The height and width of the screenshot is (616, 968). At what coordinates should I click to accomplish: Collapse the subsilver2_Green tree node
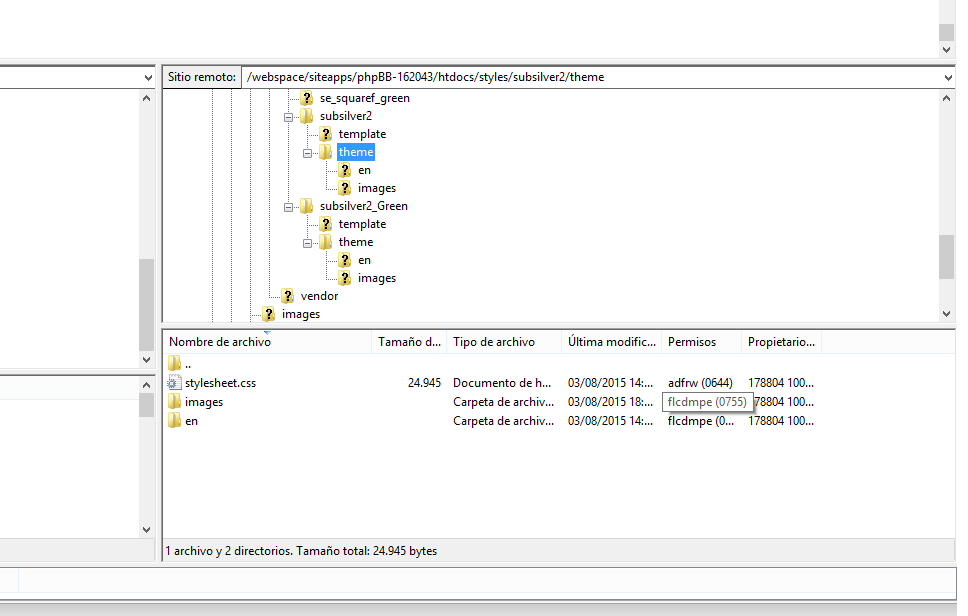[289, 206]
